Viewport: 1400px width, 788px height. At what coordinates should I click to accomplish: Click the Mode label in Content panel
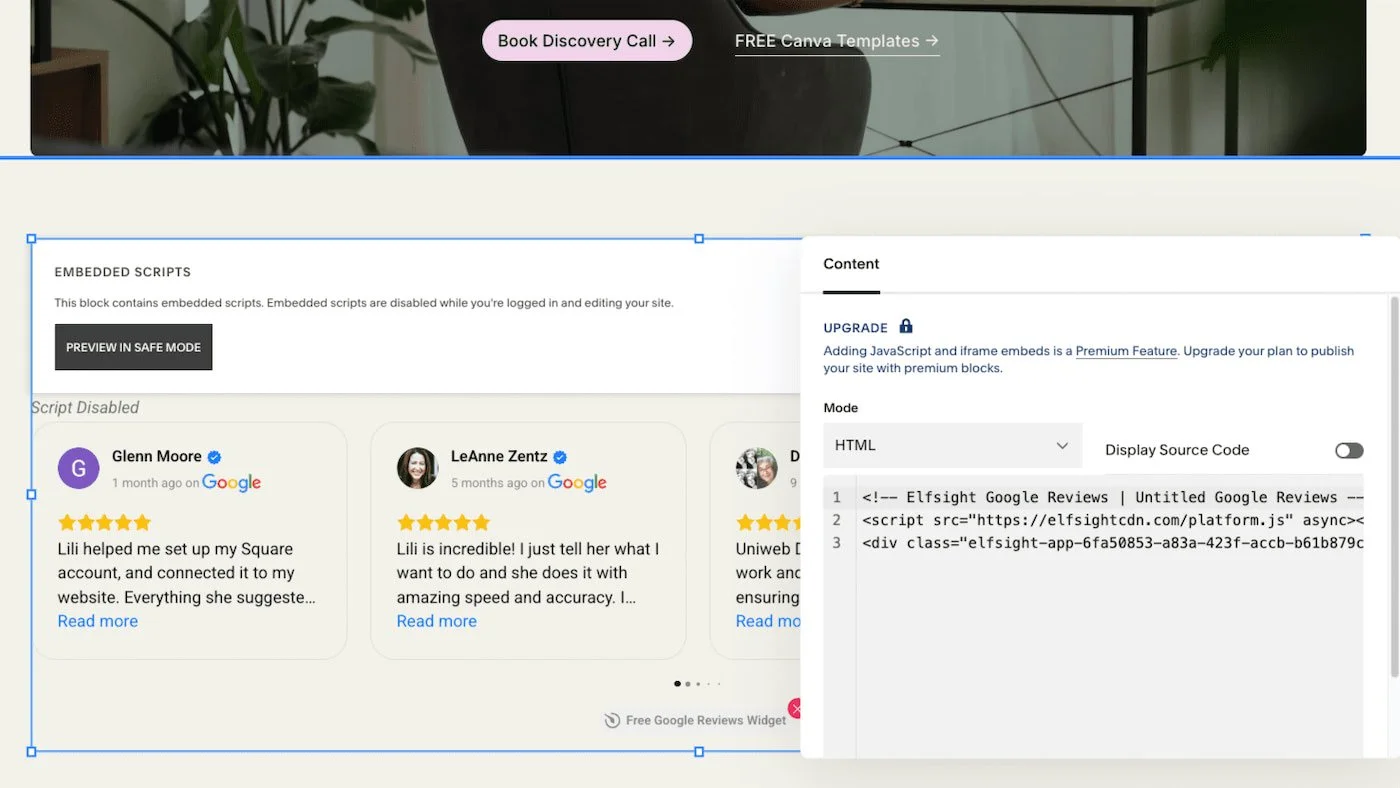point(841,408)
